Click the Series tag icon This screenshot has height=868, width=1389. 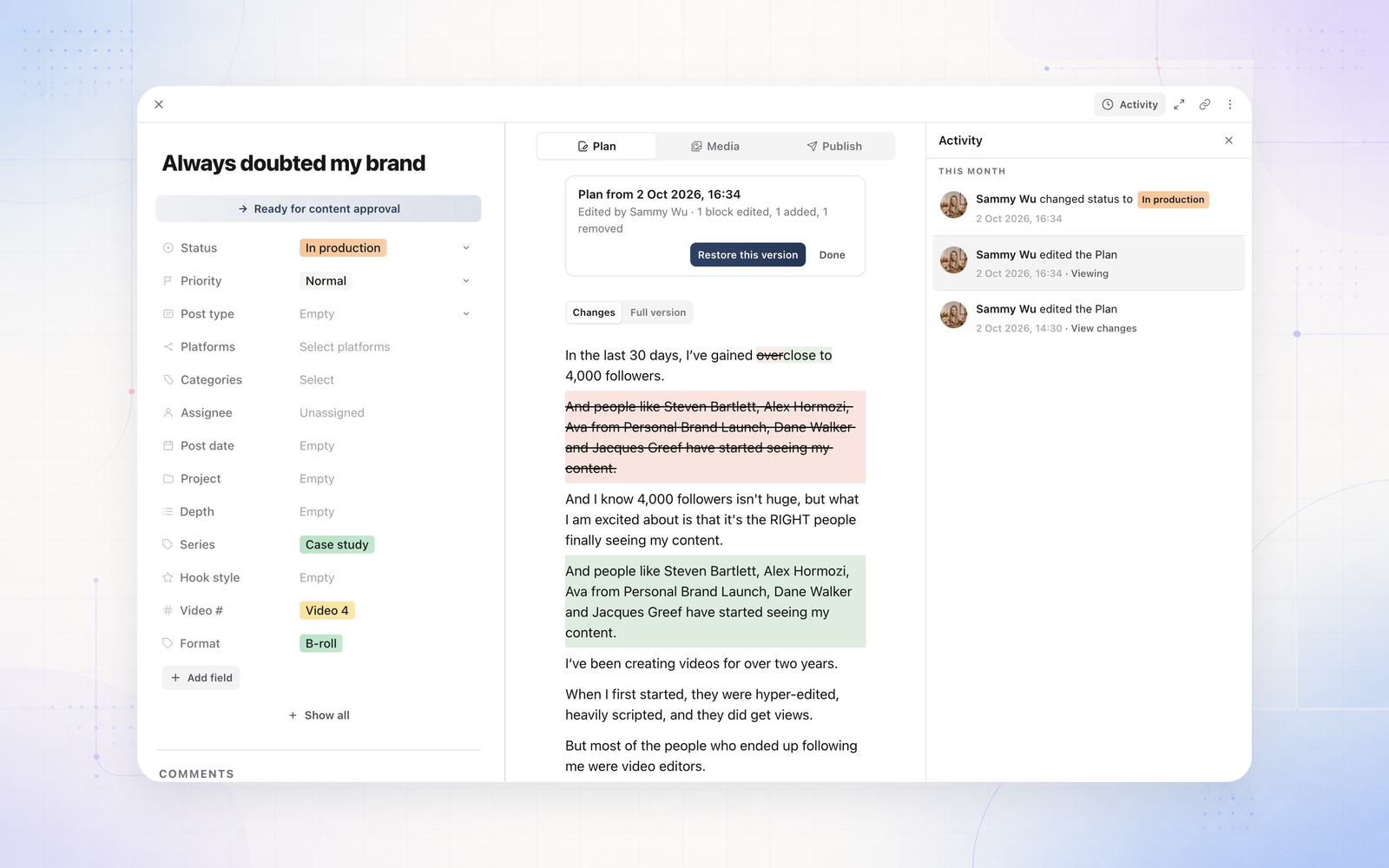pyautogui.click(x=168, y=545)
